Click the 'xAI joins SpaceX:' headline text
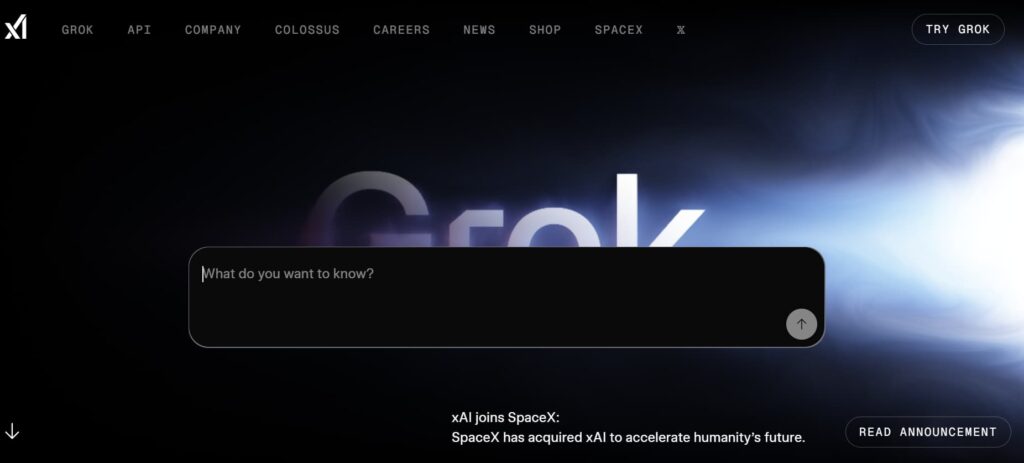This screenshot has width=1024, height=463. [505, 417]
